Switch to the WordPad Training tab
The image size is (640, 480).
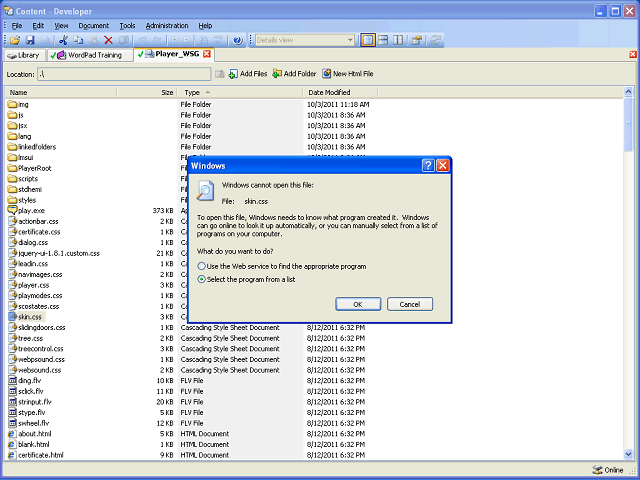pos(89,55)
